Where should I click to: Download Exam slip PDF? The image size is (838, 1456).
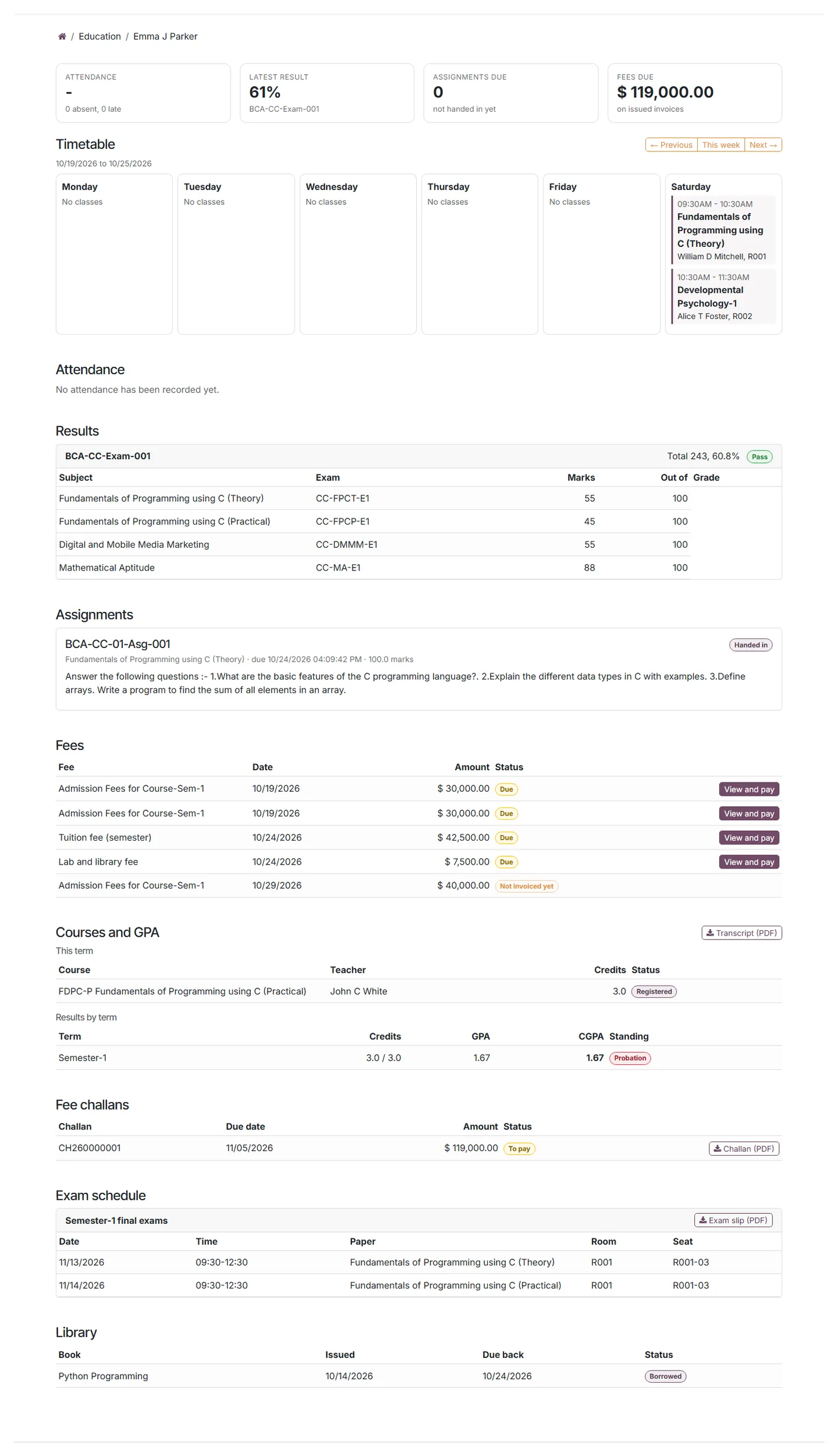(x=733, y=1221)
